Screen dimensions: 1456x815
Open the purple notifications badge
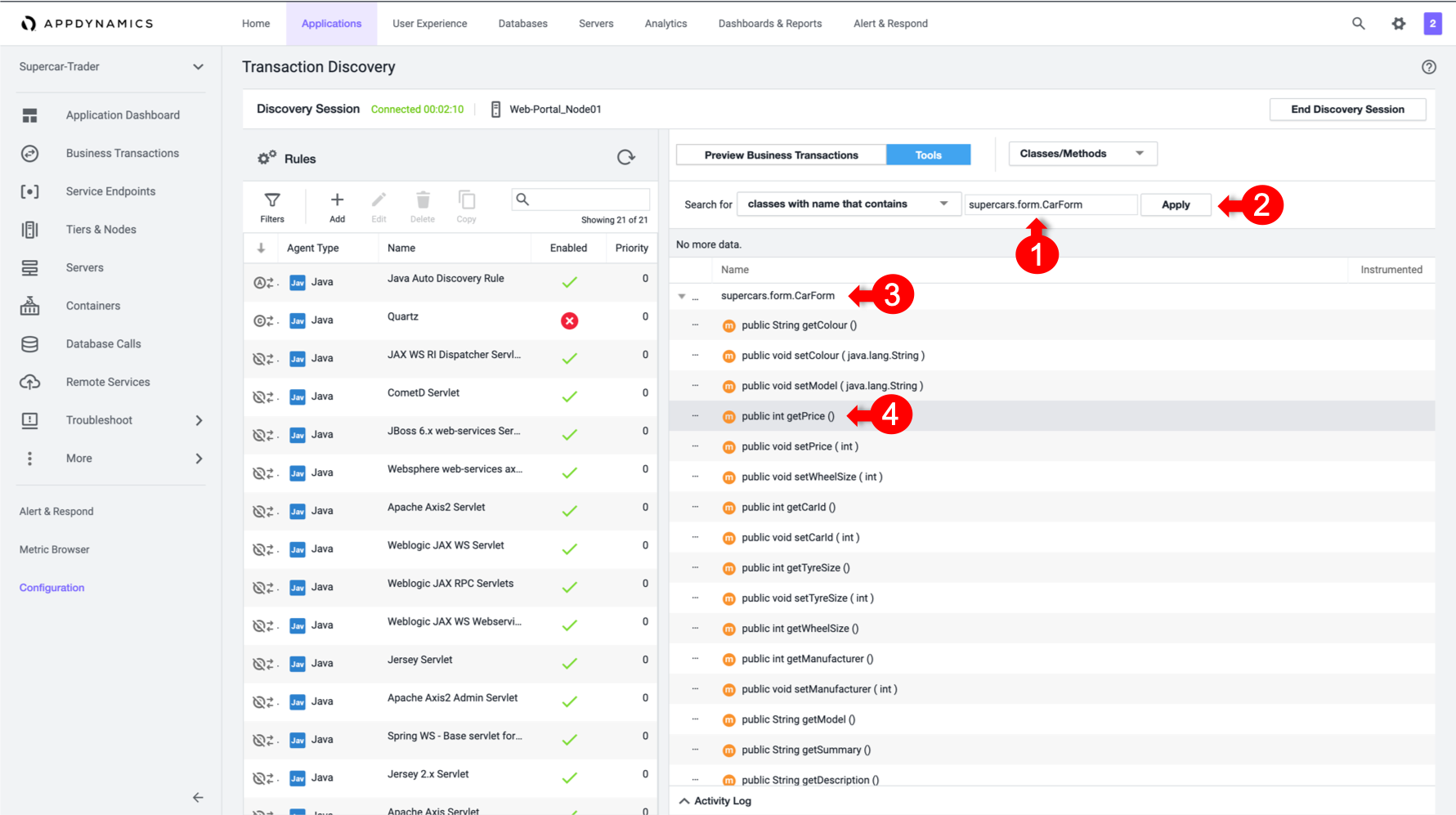[1432, 24]
